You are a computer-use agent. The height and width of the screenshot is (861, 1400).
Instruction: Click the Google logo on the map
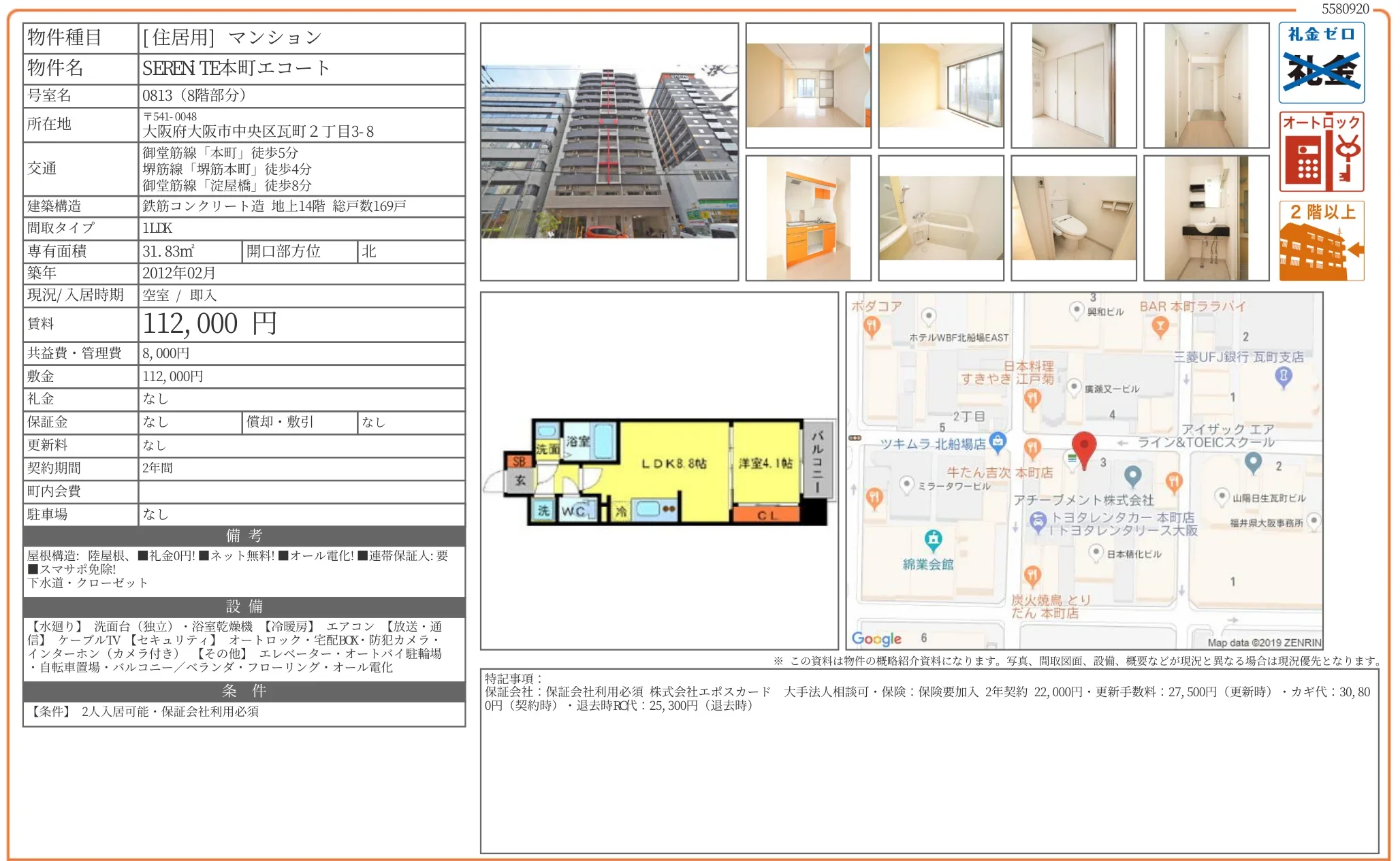876,638
